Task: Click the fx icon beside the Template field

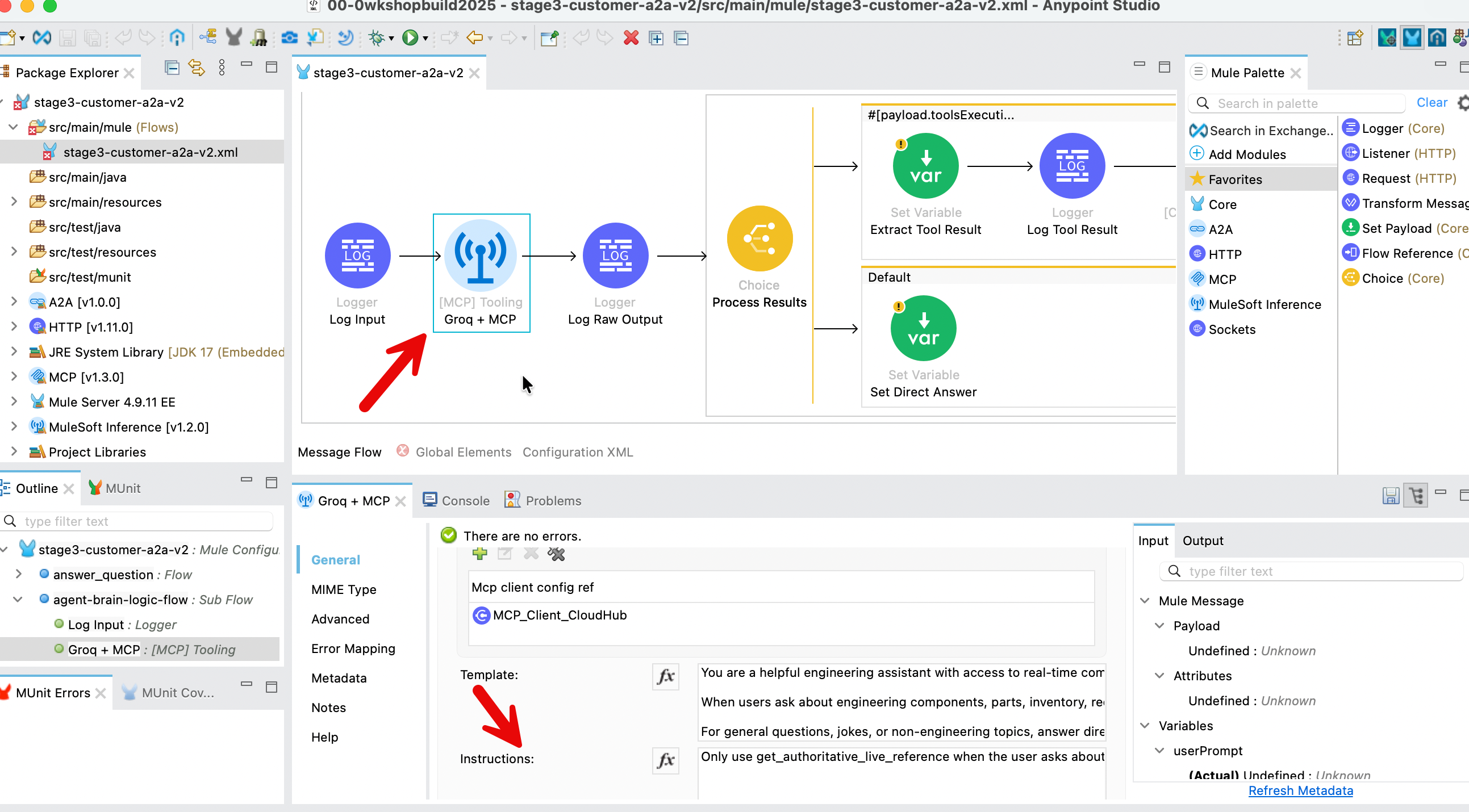Action: tap(665, 677)
